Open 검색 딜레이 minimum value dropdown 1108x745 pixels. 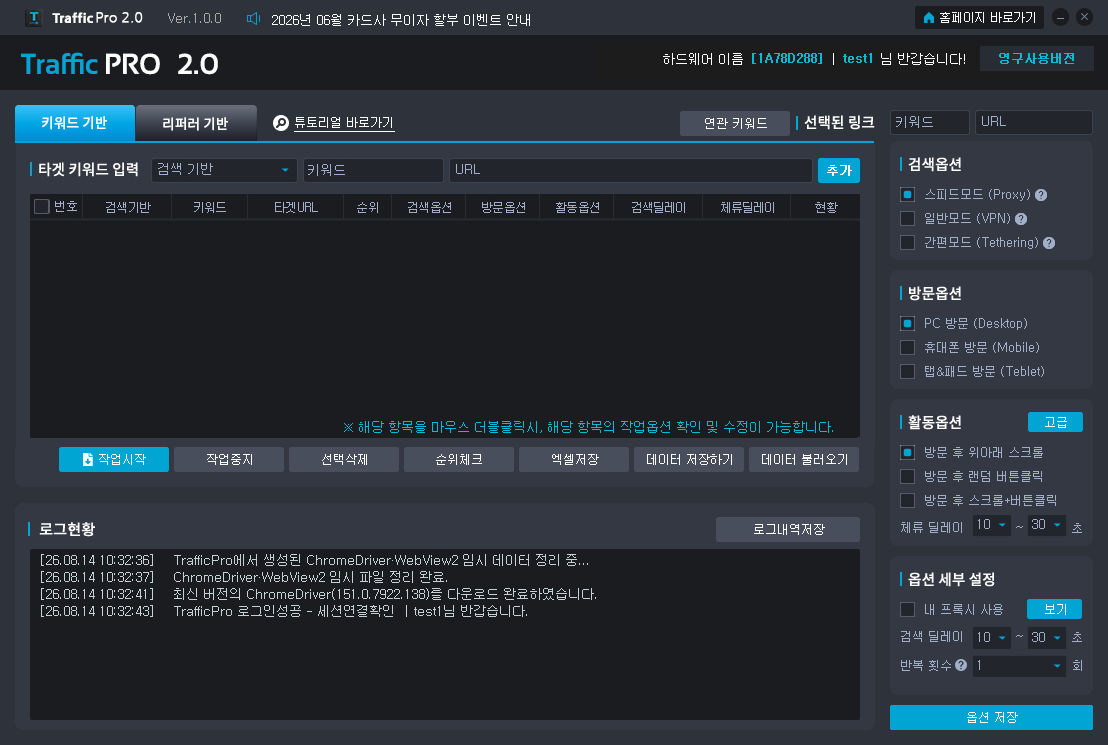pos(991,638)
